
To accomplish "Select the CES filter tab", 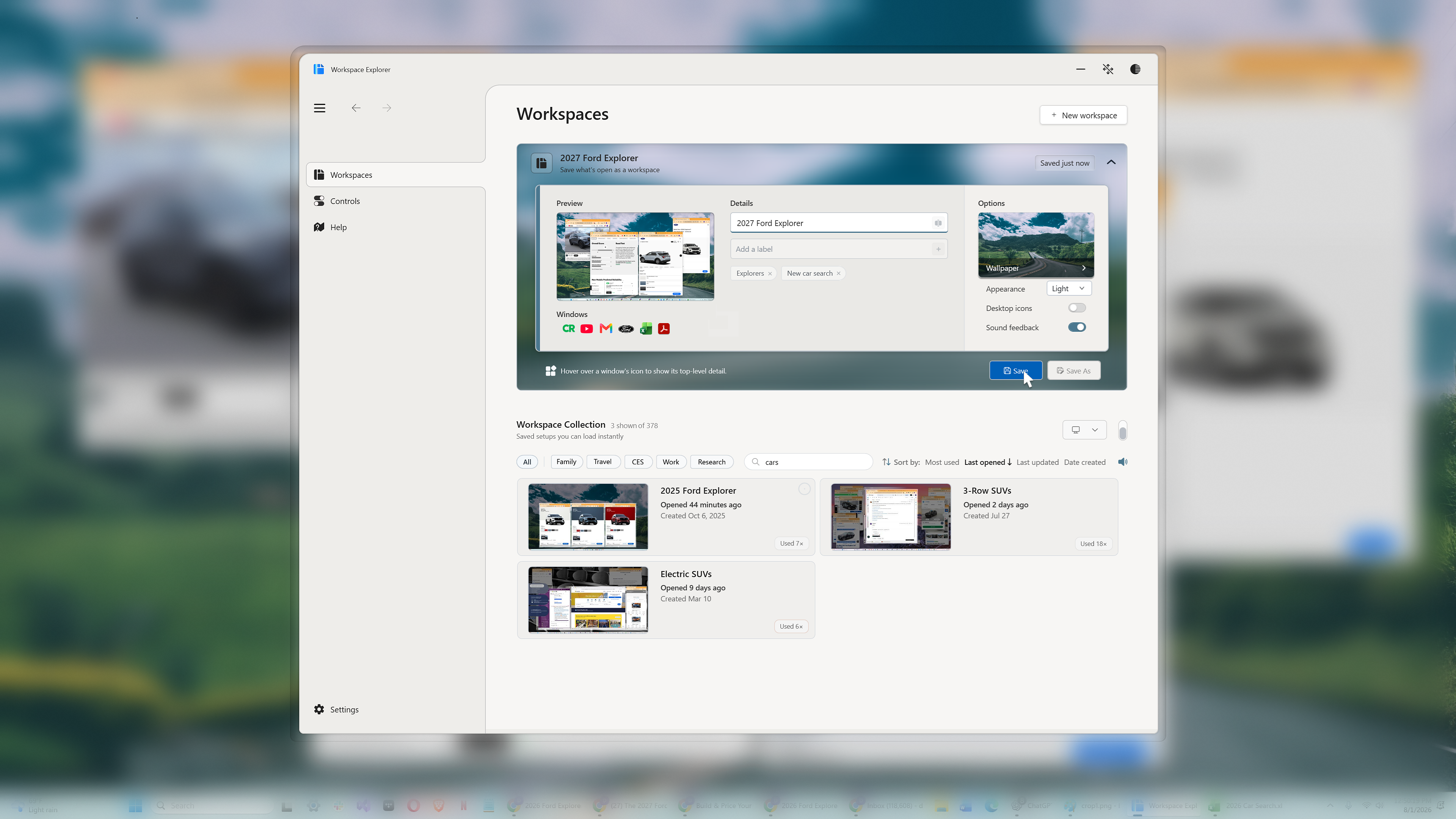I will [638, 462].
